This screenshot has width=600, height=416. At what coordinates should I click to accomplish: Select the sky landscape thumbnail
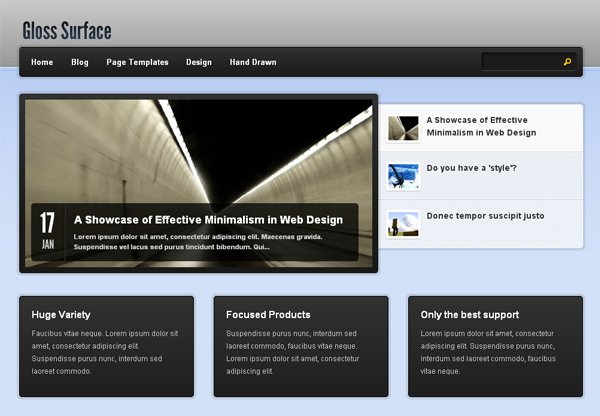(403, 224)
